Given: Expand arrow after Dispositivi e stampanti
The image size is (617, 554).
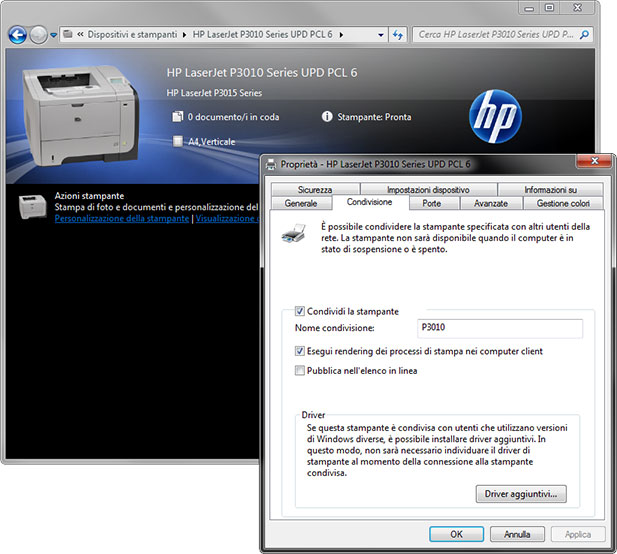Looking at the screenshot, I should [x=184, y=35].
